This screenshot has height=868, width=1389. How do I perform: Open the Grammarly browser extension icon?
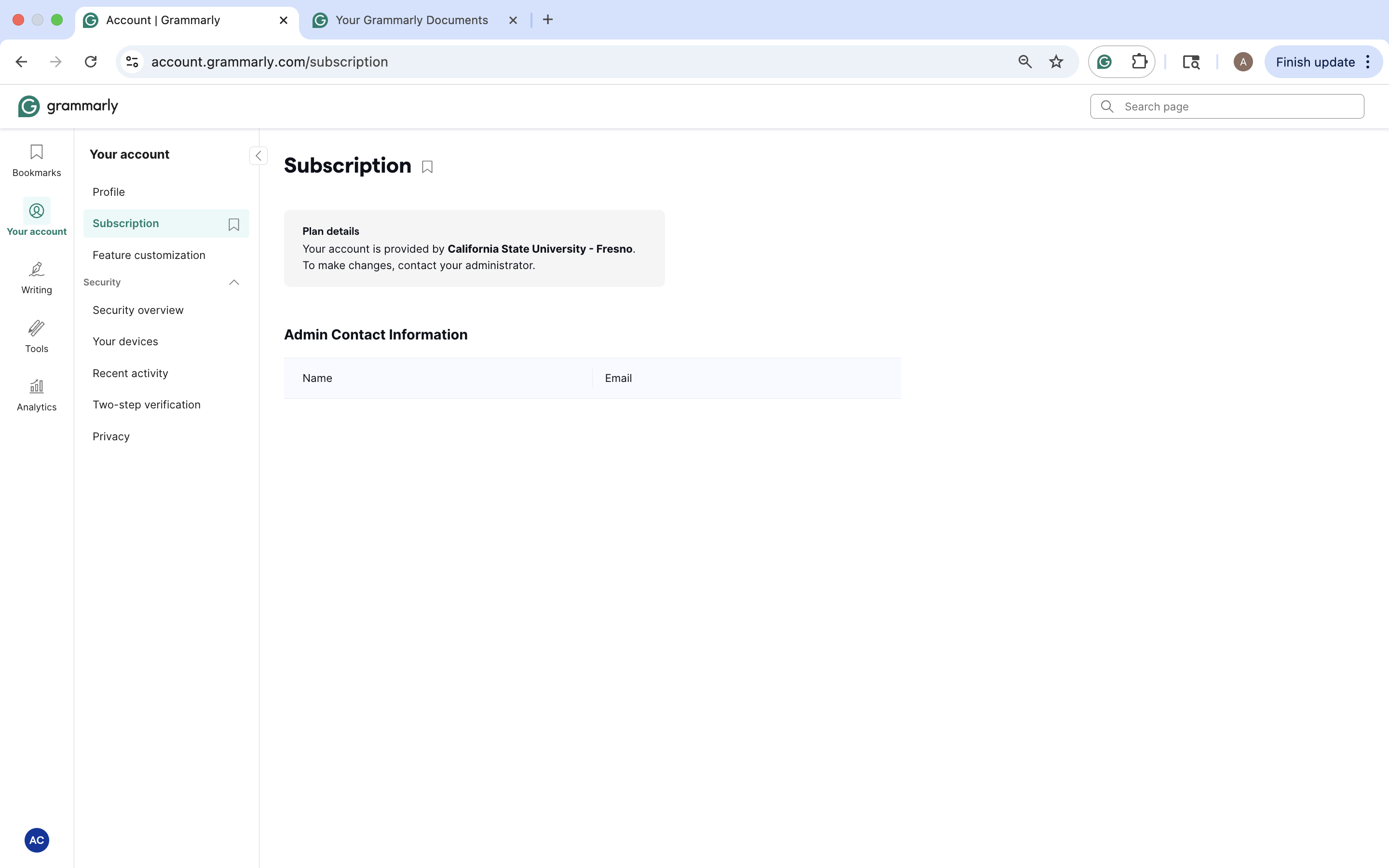click(1103, 61)
